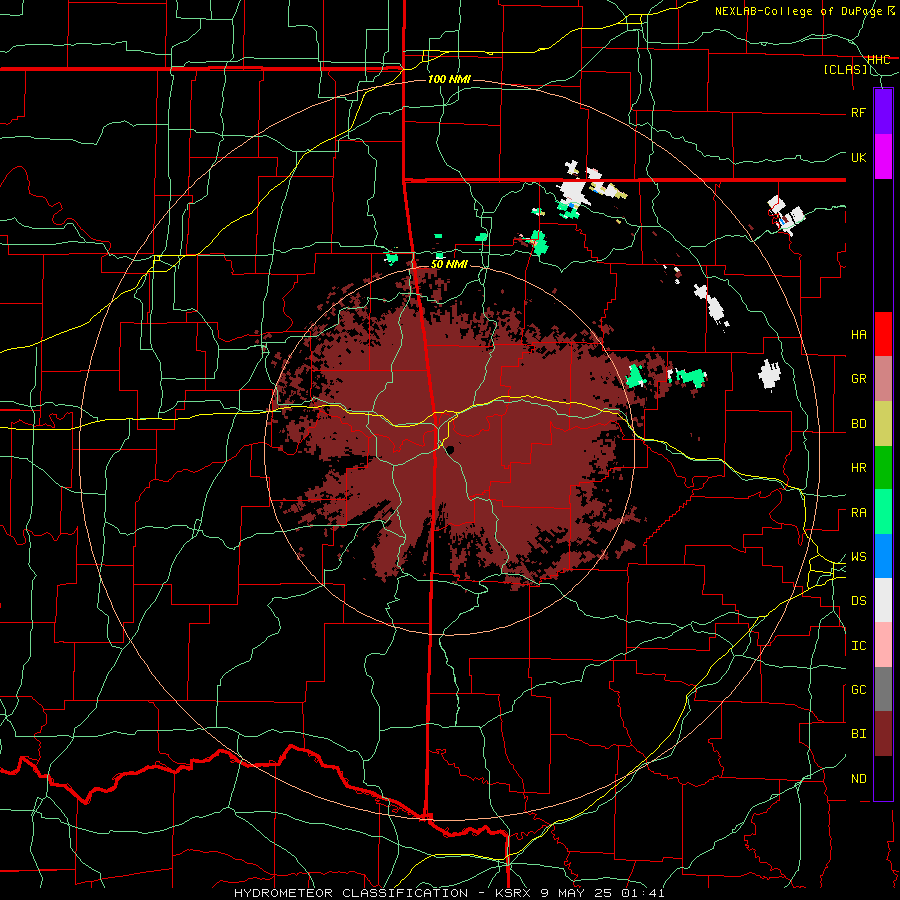Click the HA legend label
Viewport: 900px width, 900px height.
[x=858, y=335]
